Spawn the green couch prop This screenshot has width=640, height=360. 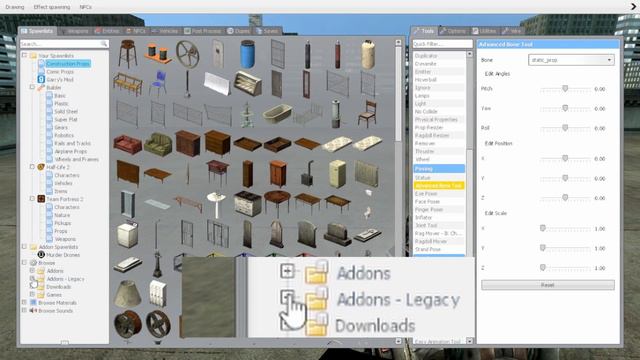pyautogui.click(x=158, y=144)
